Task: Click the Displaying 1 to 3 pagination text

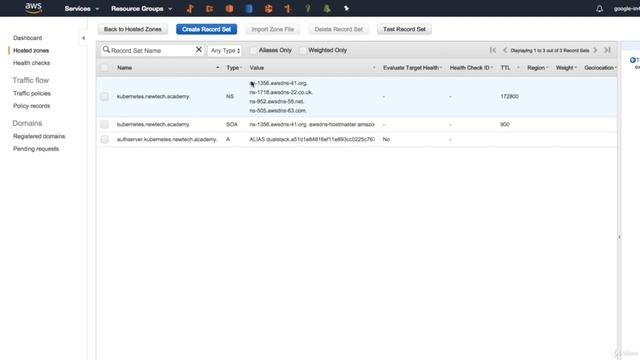Action: click(550, 51)
